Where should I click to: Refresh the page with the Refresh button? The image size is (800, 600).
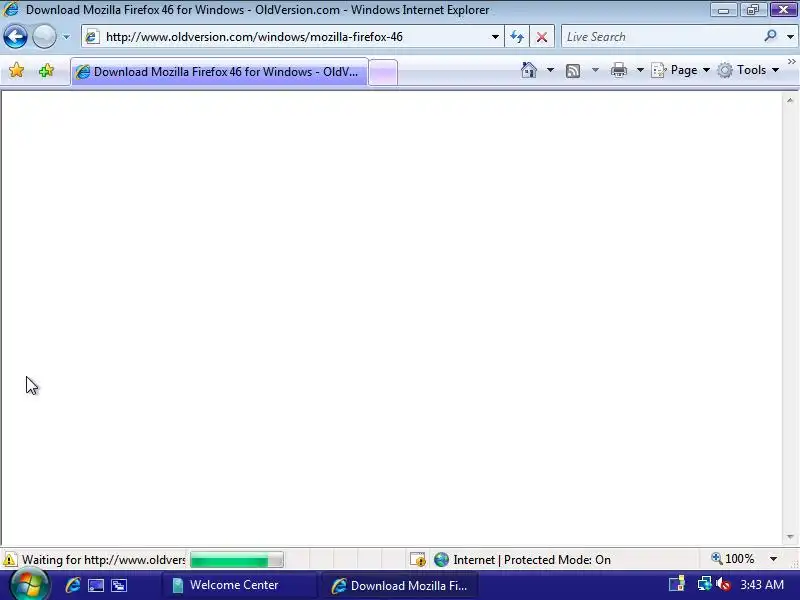click(x=517, y=37)
